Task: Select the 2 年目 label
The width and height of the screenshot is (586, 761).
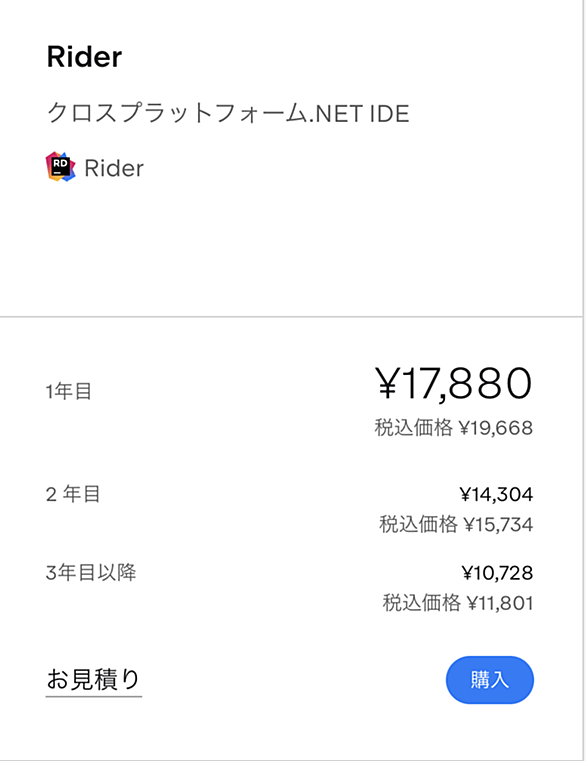Action: [73, 495]
